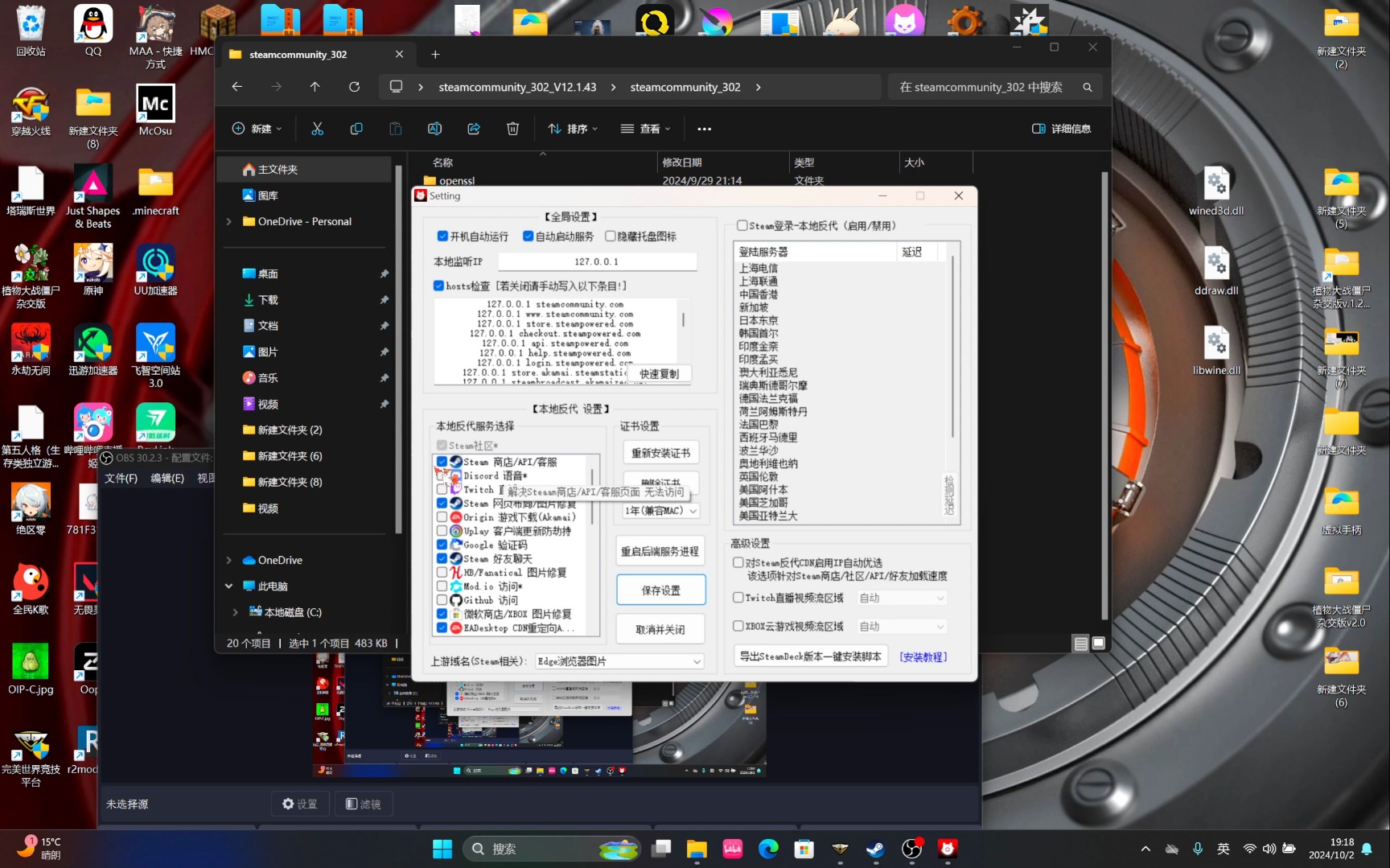The image size is (1390, 868).
Task: Enable Twitch直播视频流区域 checkbox
Action: click(x=738, y=598)
